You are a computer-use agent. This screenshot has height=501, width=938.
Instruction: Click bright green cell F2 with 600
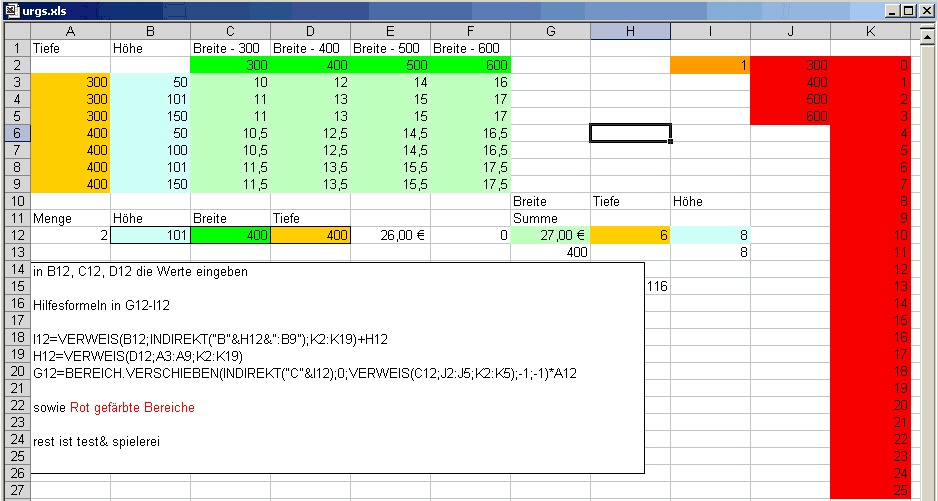click(471, 65)
